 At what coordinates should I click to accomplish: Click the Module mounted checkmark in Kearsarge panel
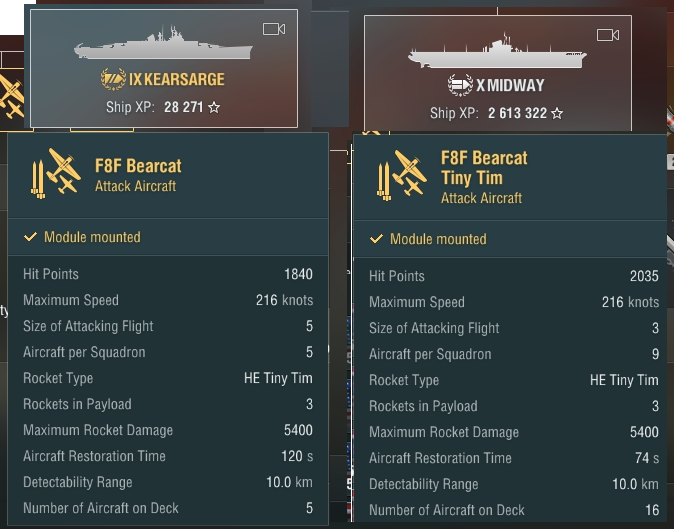30,237
